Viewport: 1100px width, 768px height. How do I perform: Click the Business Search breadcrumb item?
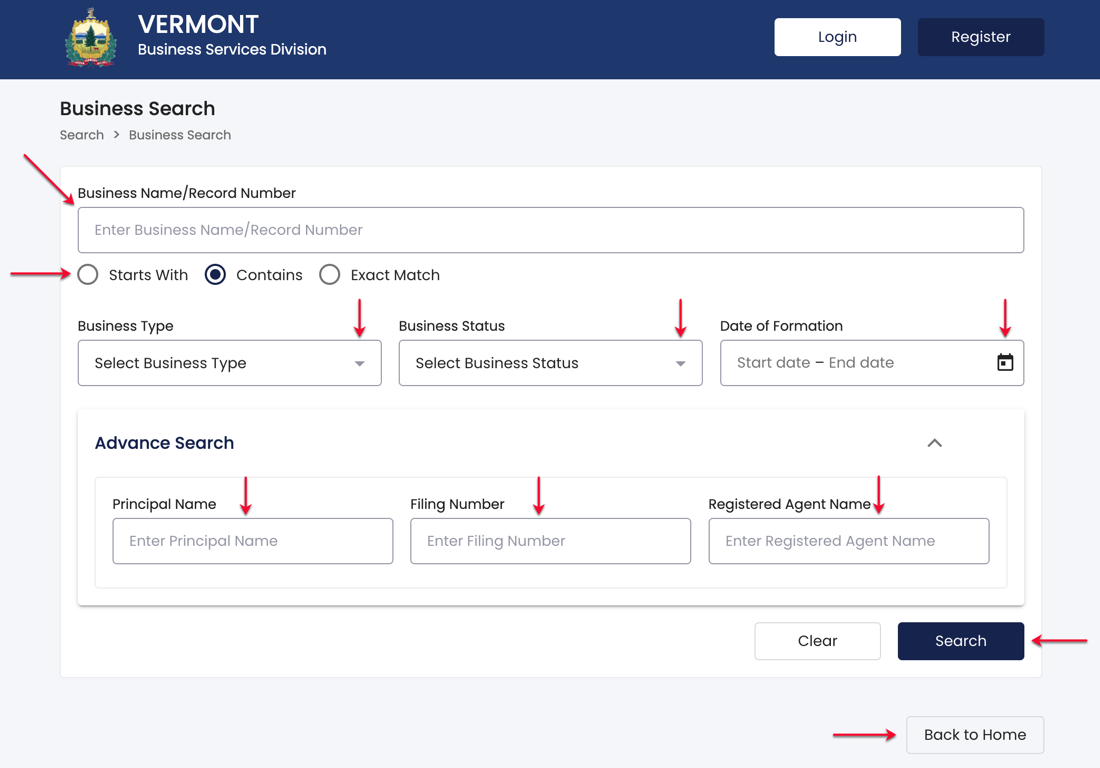coord(180,135)
